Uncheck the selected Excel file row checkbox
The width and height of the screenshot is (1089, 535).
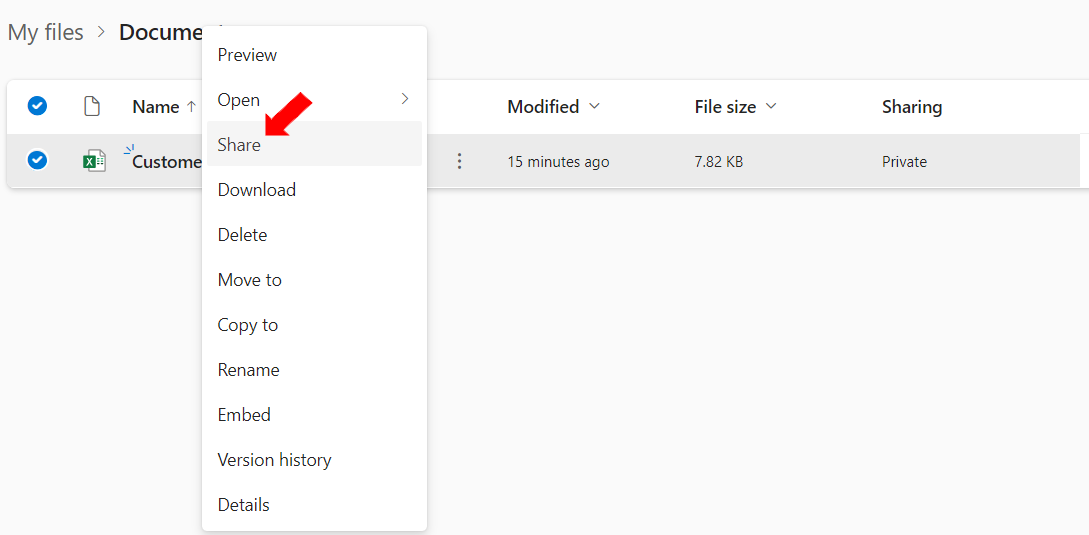[x=37, y=161]
